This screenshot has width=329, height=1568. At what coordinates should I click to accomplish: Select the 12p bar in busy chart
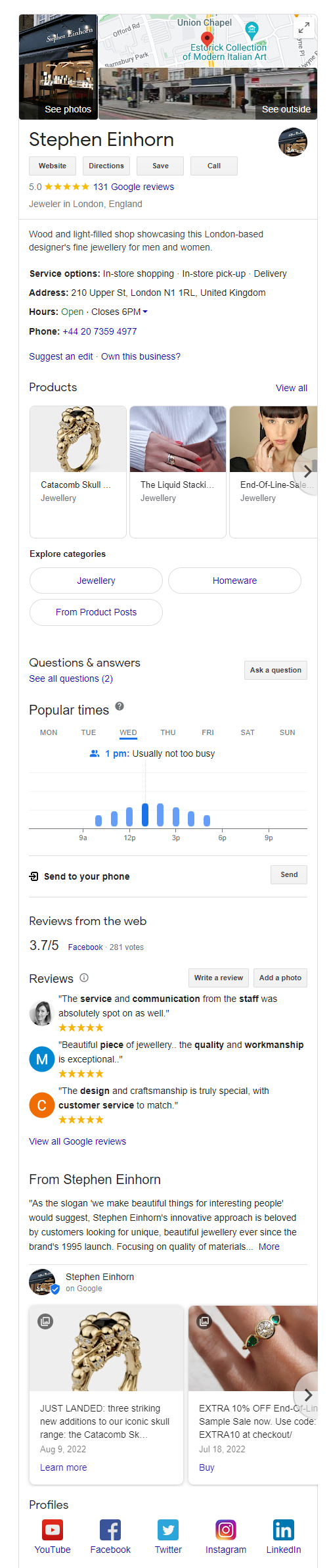tap(129, 817)
